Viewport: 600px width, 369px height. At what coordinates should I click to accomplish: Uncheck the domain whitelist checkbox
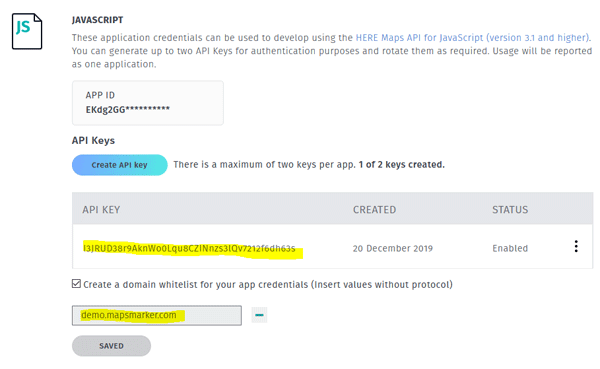coord(76,284)
